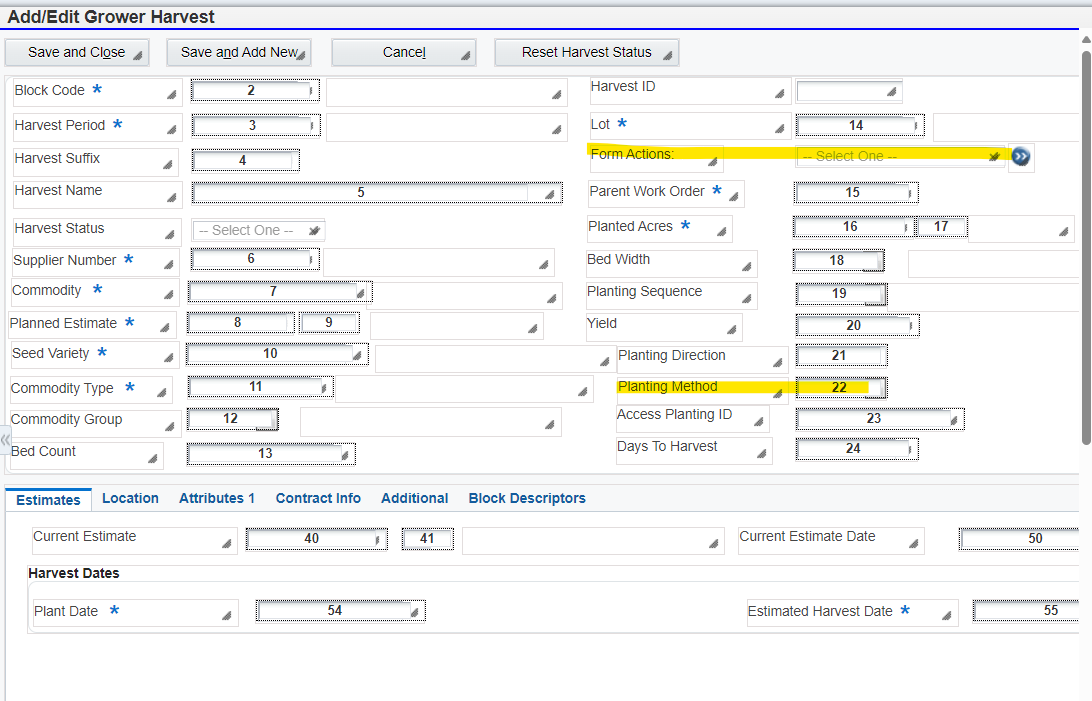1092x701 pixels.
Task: Click the Yield input field
Action: tap(857, 325)
